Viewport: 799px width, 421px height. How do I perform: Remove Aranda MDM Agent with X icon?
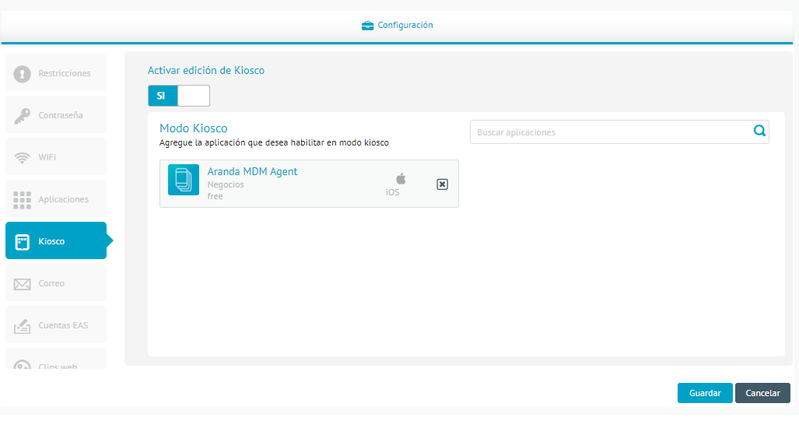click(442, 184)
